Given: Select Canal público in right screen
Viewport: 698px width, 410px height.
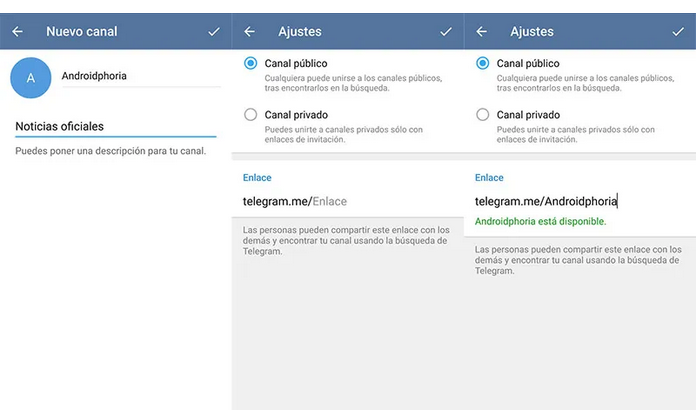Looking at the screenshot, I should (483, 63).
